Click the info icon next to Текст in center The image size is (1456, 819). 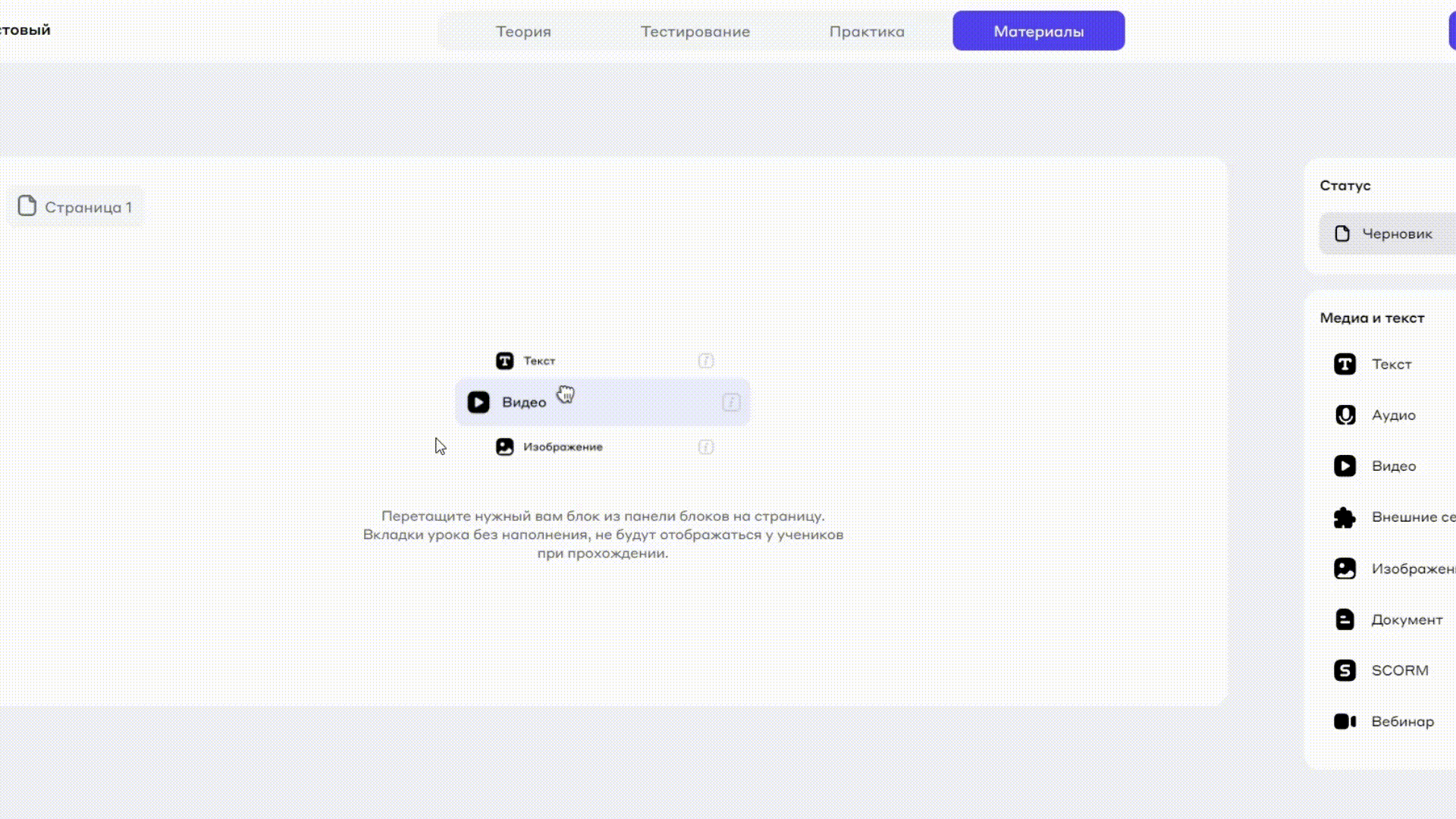705,361
